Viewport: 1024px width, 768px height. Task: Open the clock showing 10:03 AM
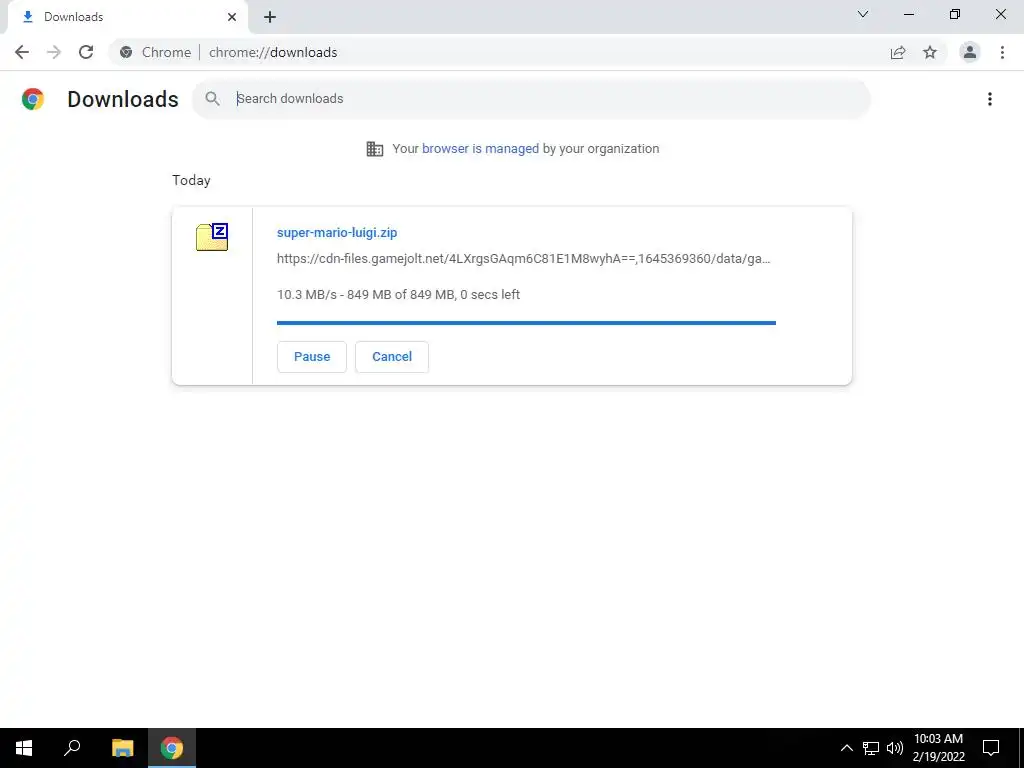[x=938, y=748]
